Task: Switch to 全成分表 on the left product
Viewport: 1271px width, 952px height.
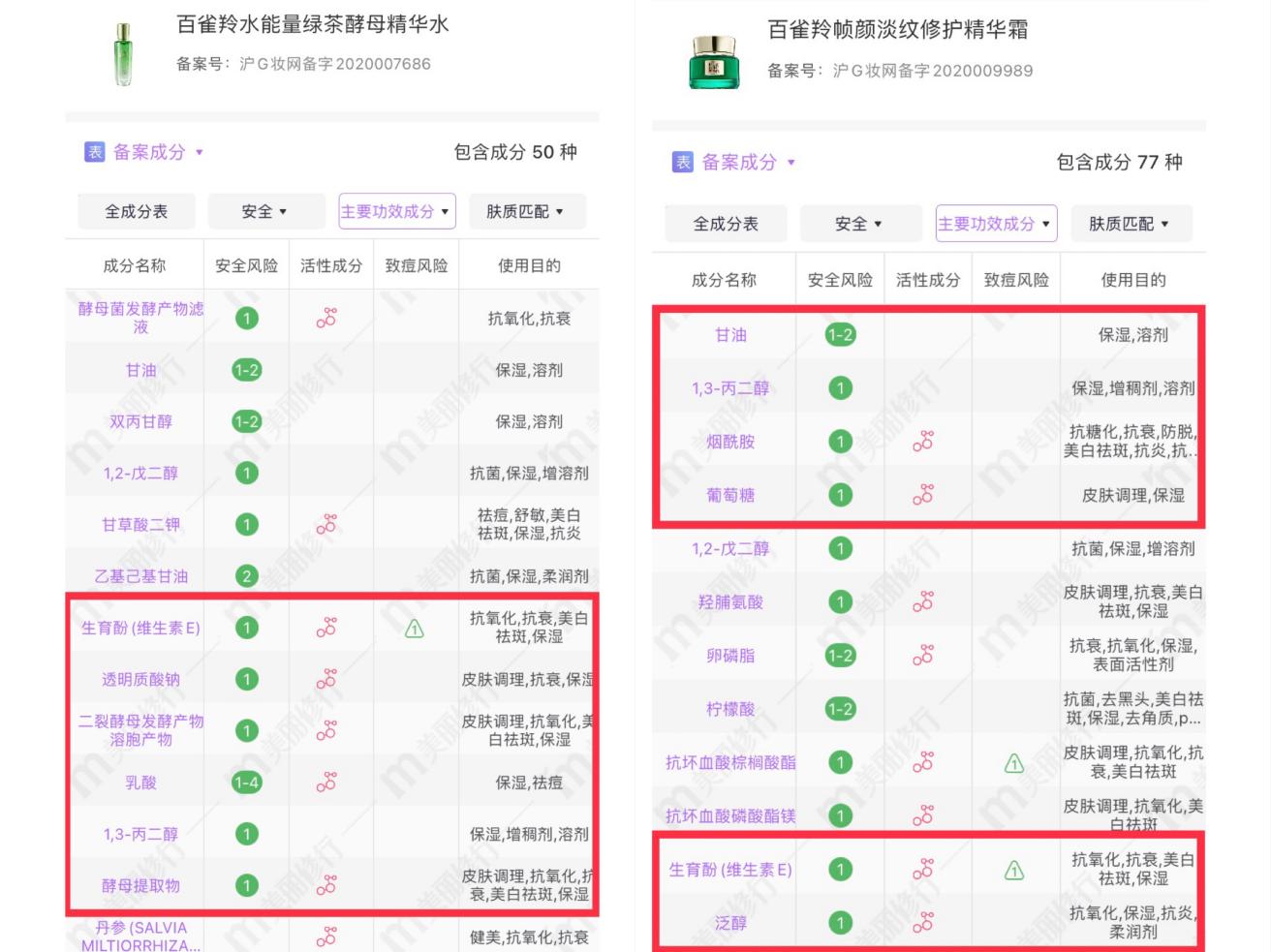Action: coord(136,211)
